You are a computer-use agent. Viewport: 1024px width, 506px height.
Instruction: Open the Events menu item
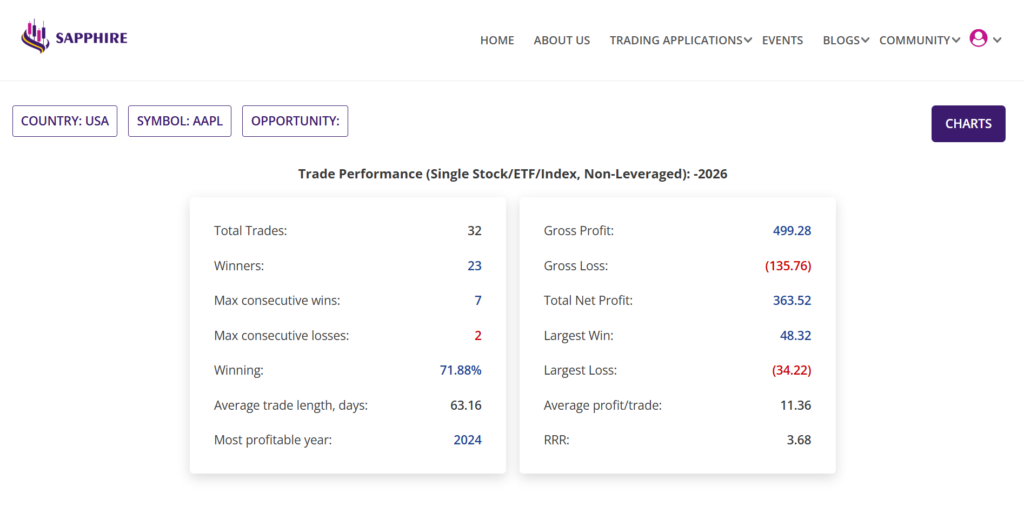782,40
